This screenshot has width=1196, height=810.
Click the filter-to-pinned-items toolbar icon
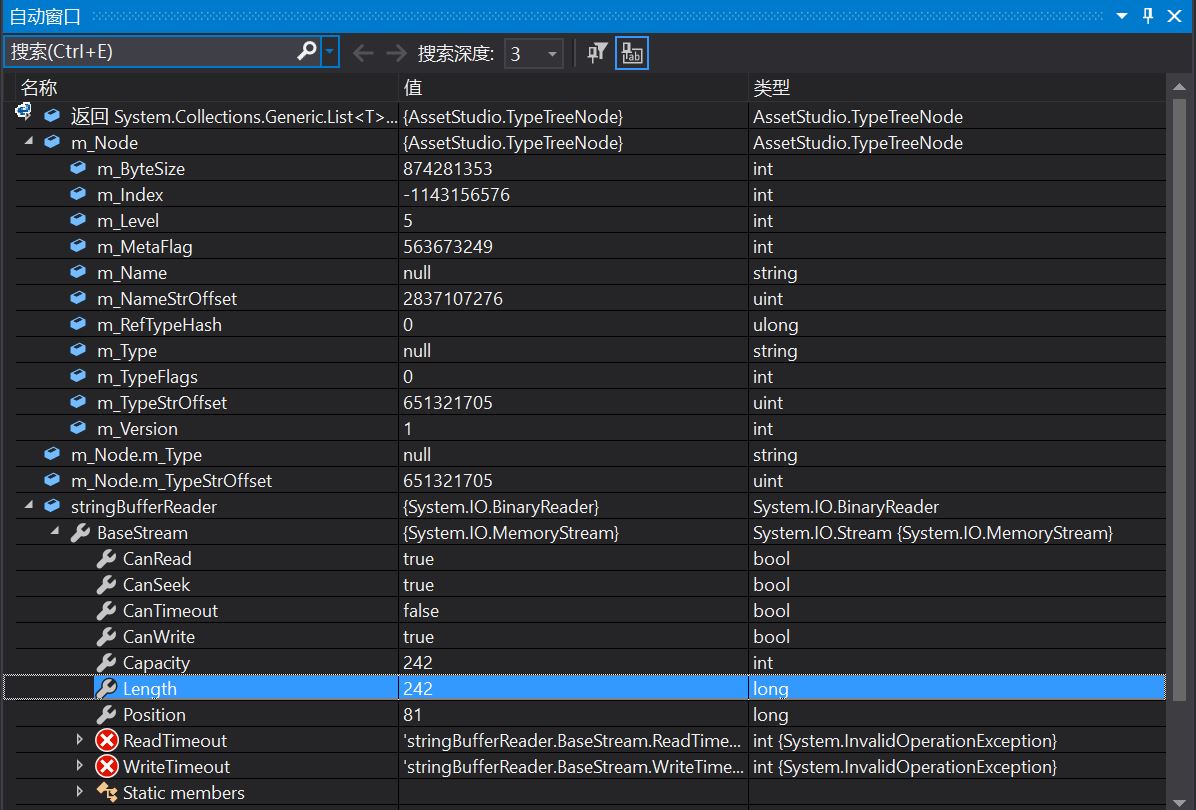point(596,53)
